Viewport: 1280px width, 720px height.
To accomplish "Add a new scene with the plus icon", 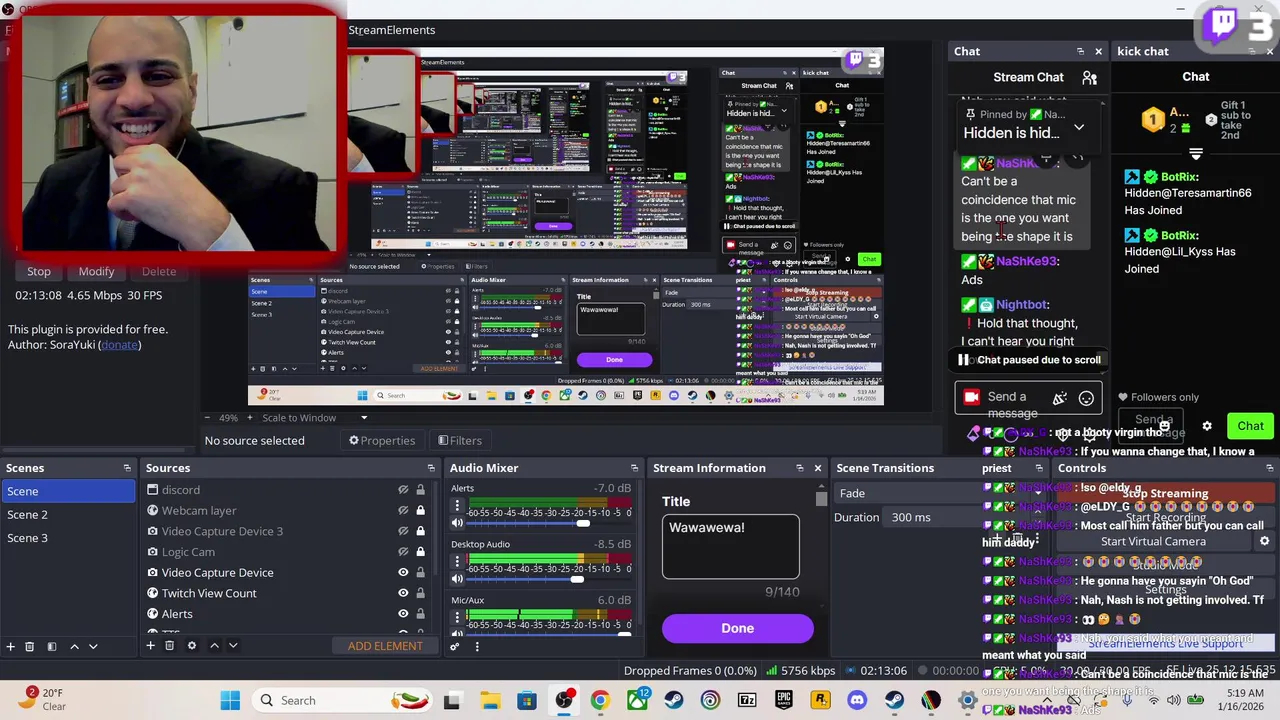I will pyautogui.click(x=10, y=646).
